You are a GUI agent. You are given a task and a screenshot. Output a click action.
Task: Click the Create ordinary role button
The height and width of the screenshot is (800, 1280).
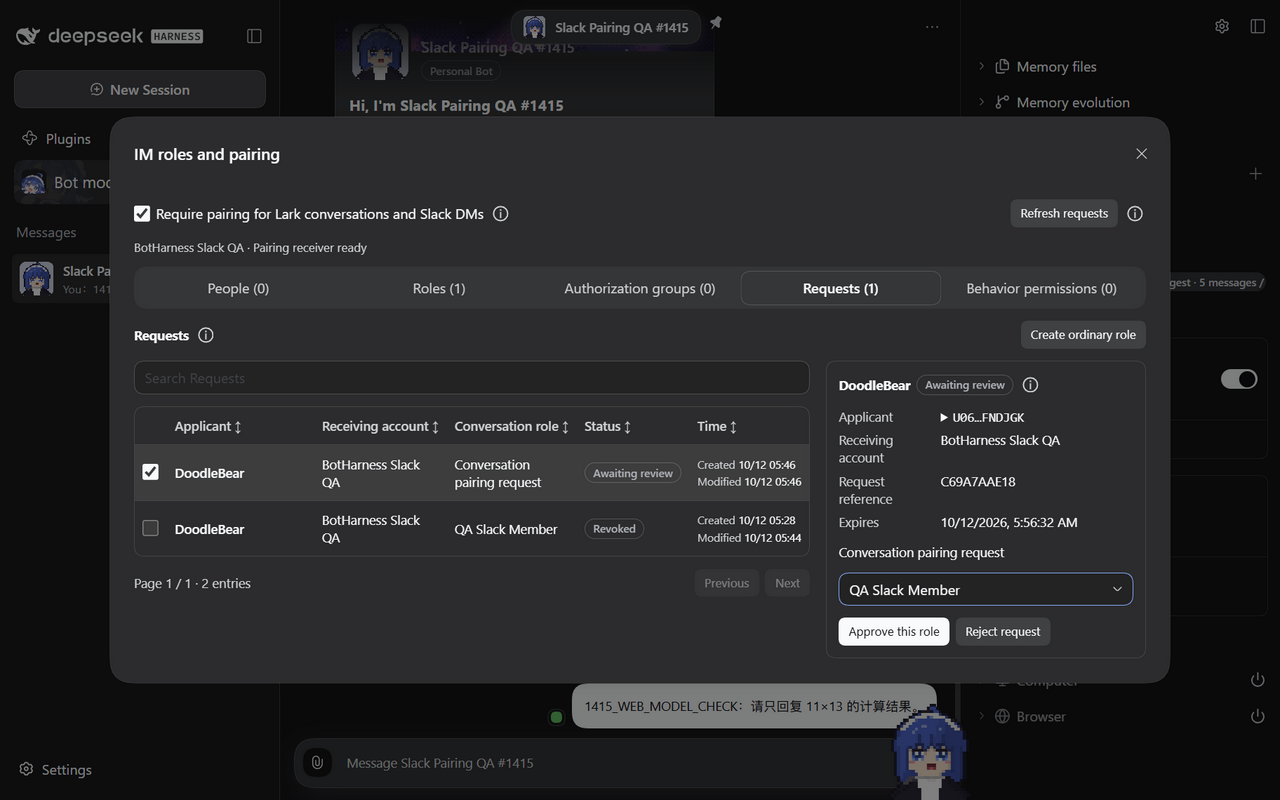[x=1083, y=335]
